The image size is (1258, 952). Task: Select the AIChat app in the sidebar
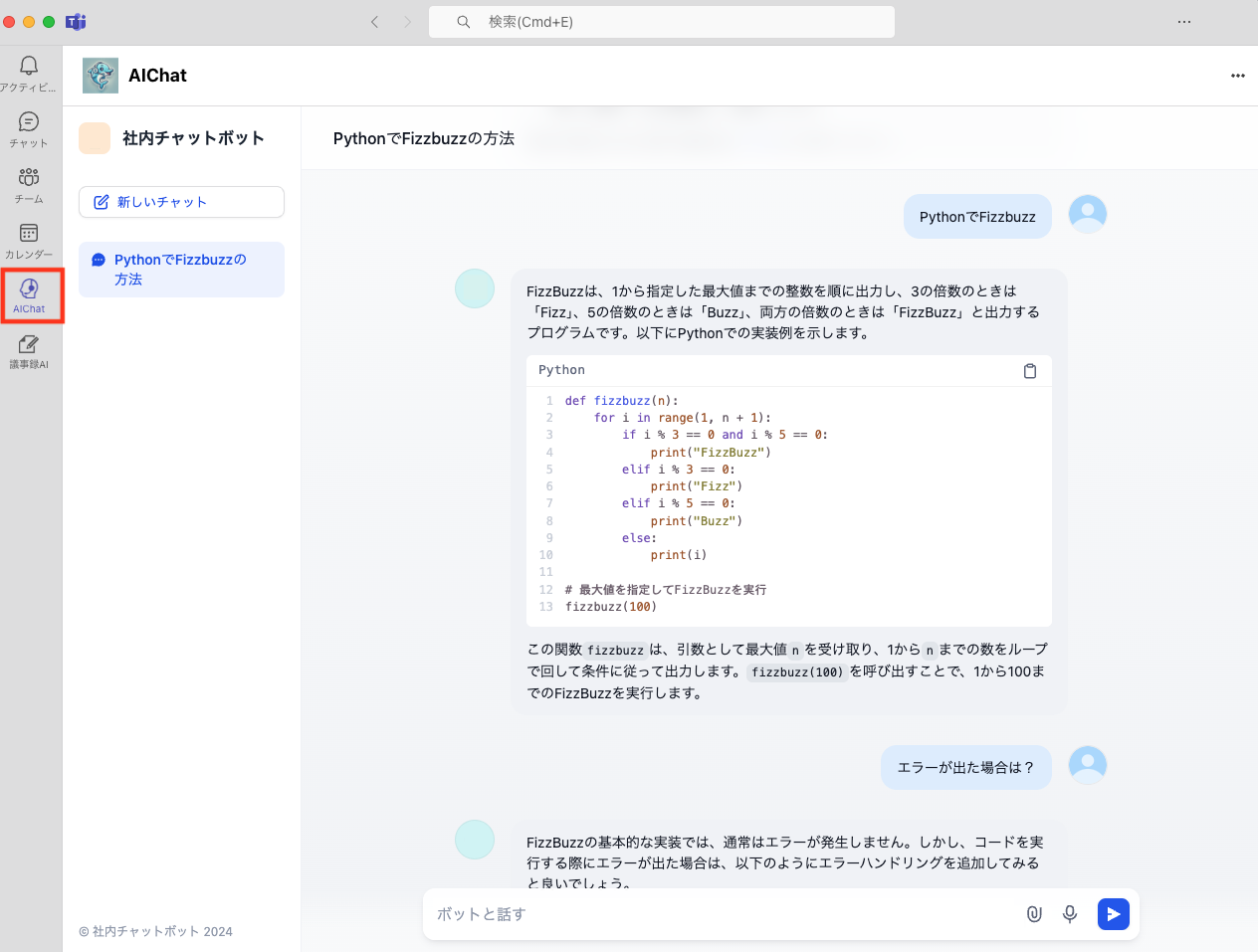[x=29, y=295]
